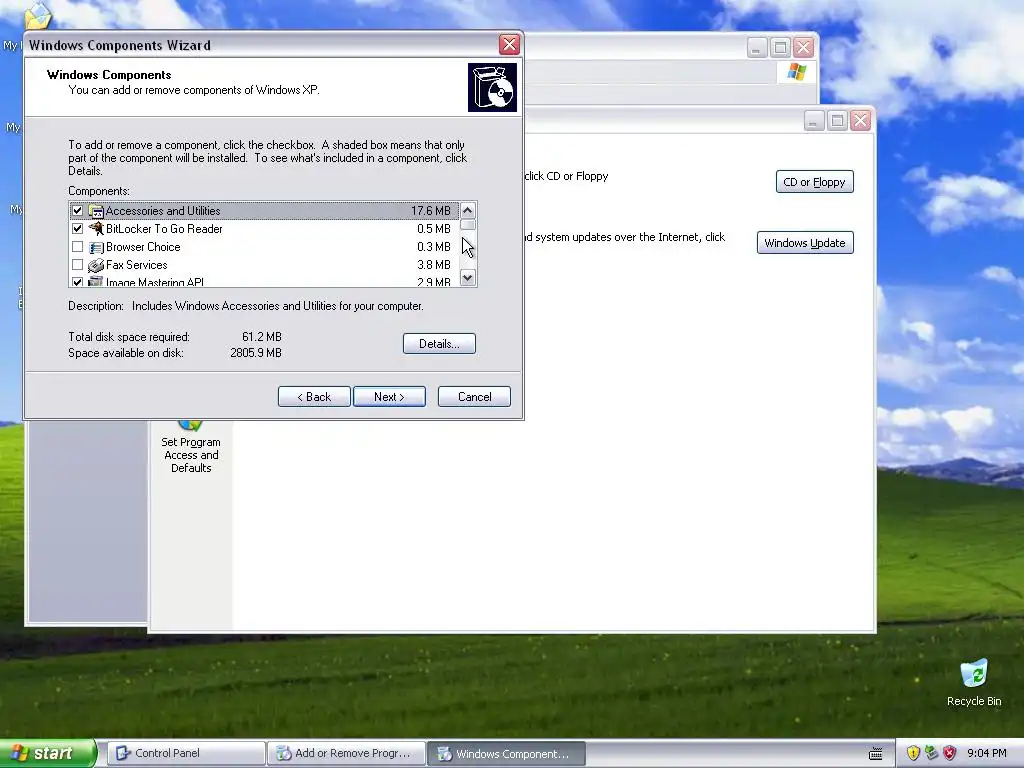The width and height of the screenshot is (1024, 768).
Task: Switch to Windows Components taskbar button
Action: [x=506, y=753]
